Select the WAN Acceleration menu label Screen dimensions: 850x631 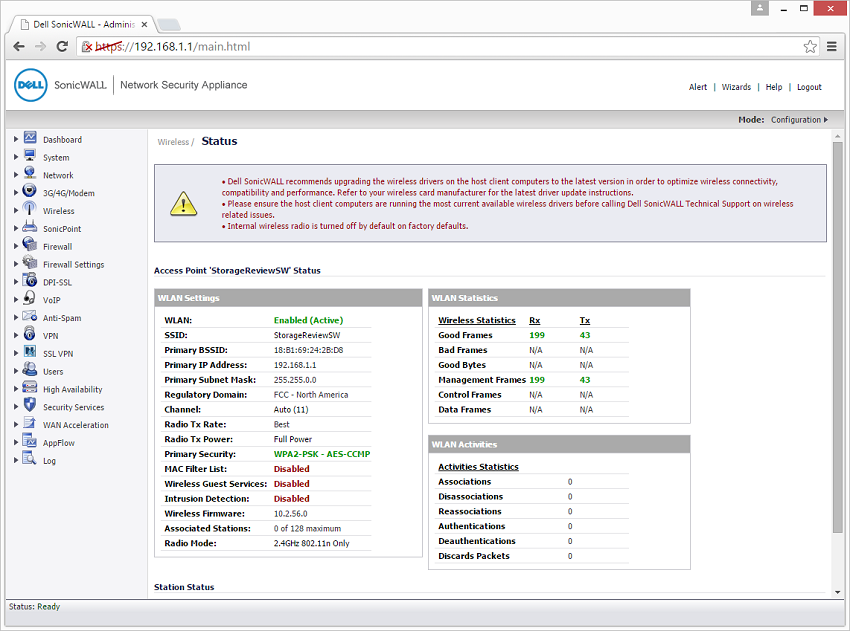[x=76, y=425]
